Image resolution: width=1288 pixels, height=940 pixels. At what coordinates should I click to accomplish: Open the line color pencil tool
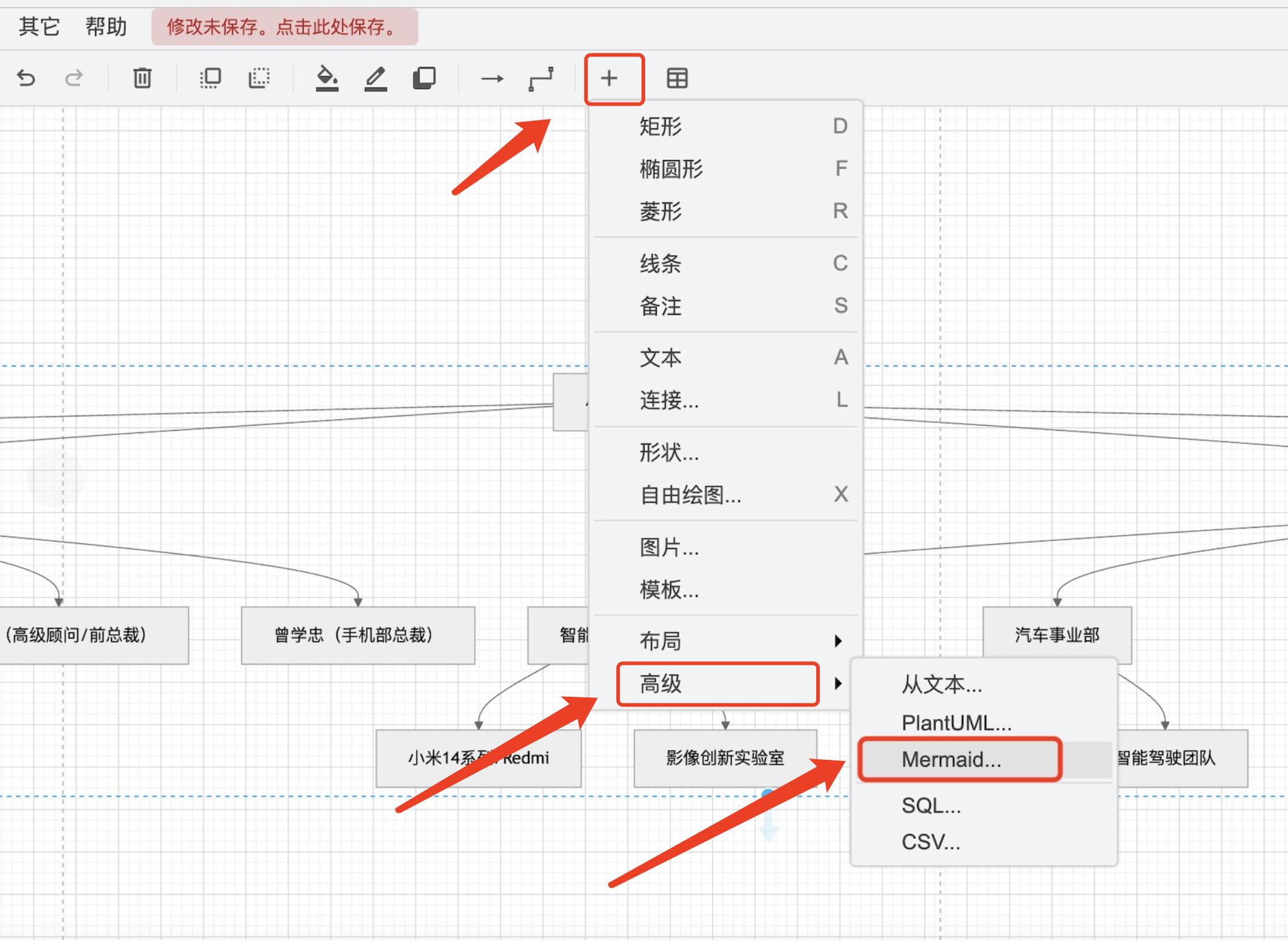click(x=376, y=79)
